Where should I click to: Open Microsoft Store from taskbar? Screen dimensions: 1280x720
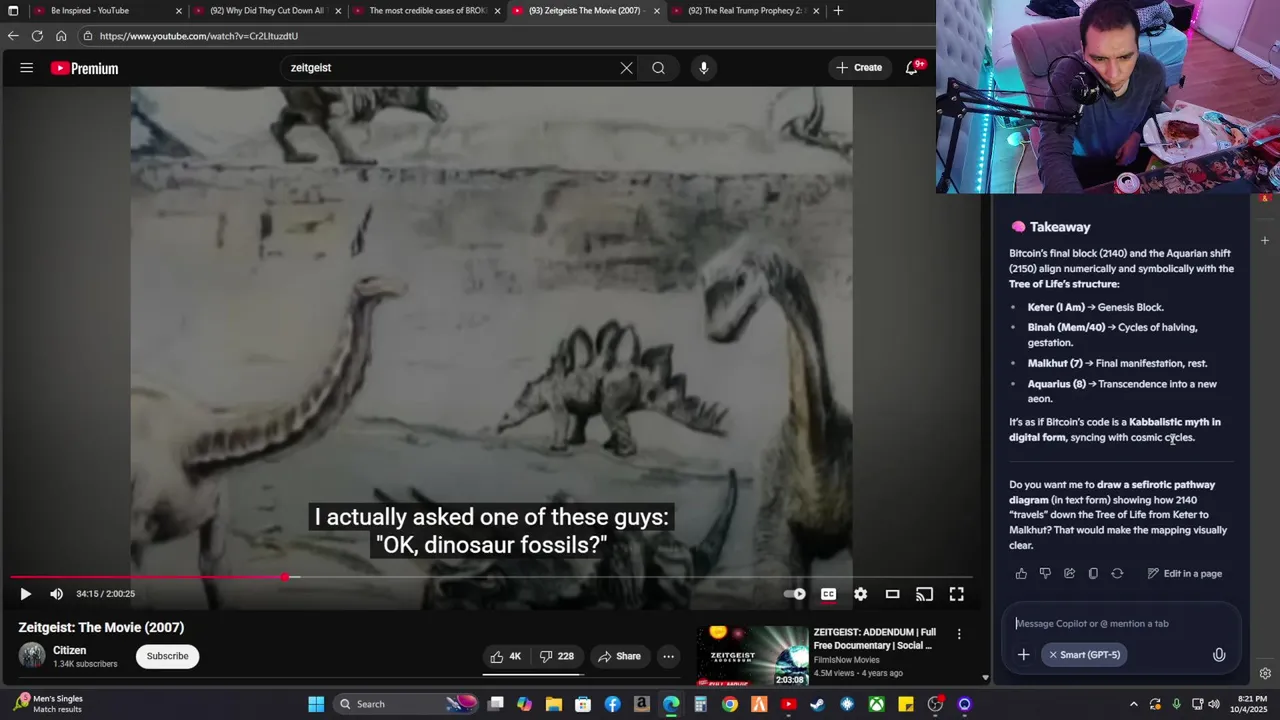(x=583, y=704)
